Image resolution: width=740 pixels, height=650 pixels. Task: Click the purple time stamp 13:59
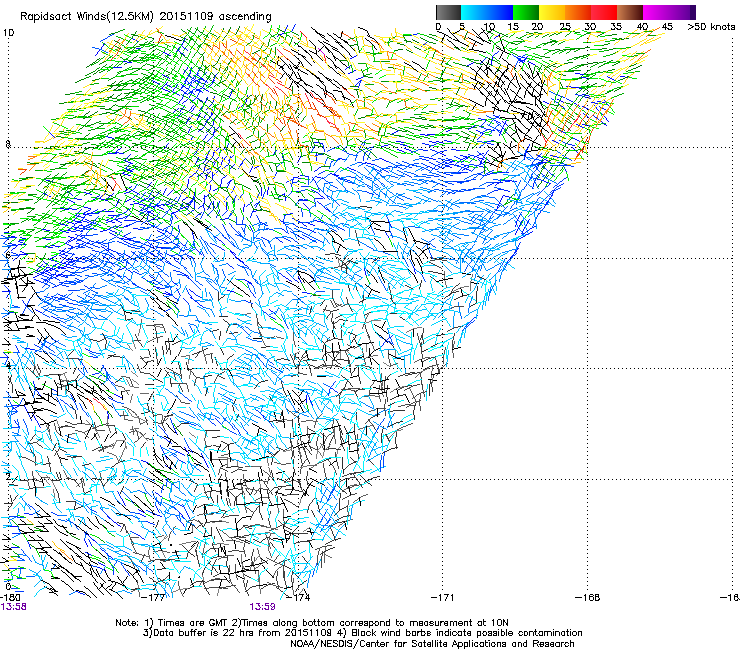point(262,607)
